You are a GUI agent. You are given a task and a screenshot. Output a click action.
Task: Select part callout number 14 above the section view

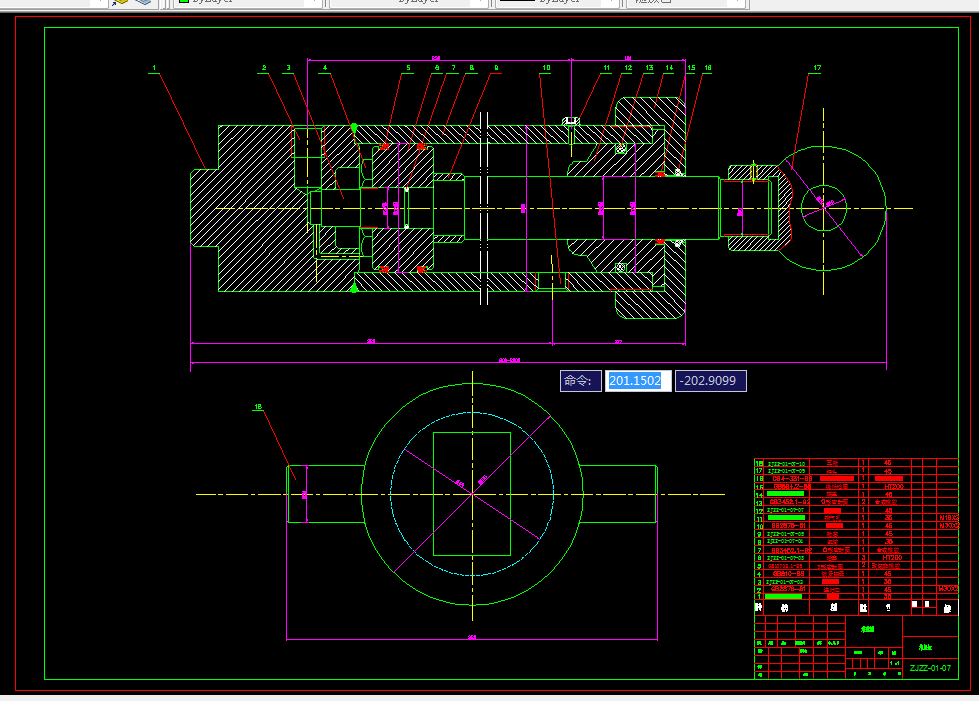[669, 67]
